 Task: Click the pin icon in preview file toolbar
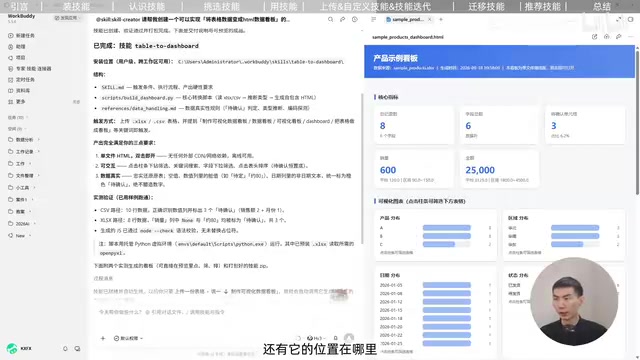point(619,37)
